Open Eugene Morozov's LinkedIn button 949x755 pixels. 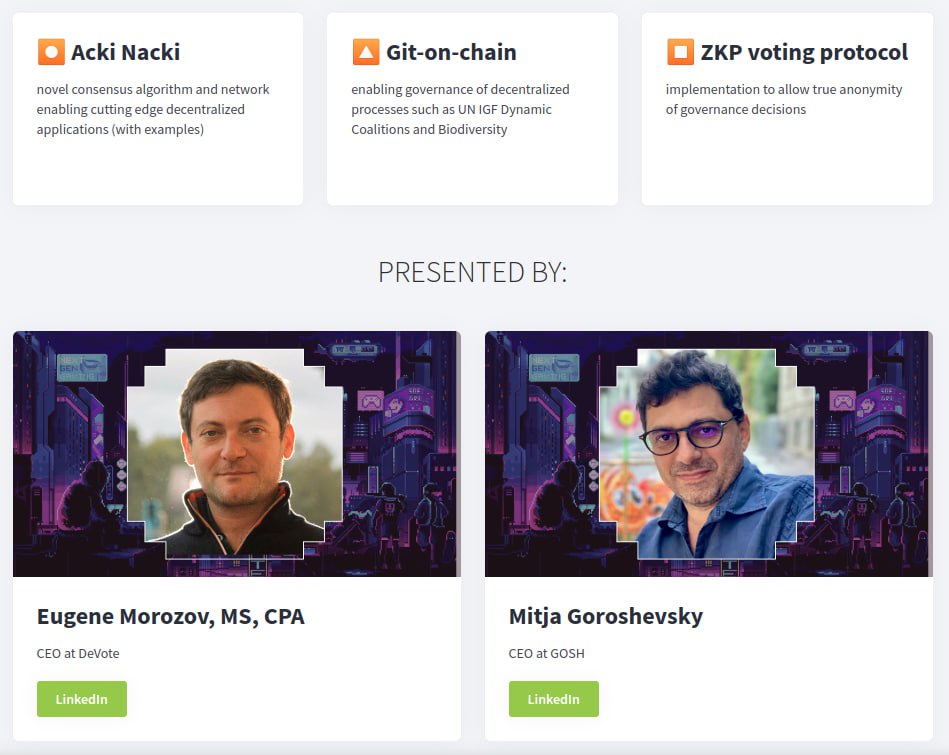click(x=82, y=699)
